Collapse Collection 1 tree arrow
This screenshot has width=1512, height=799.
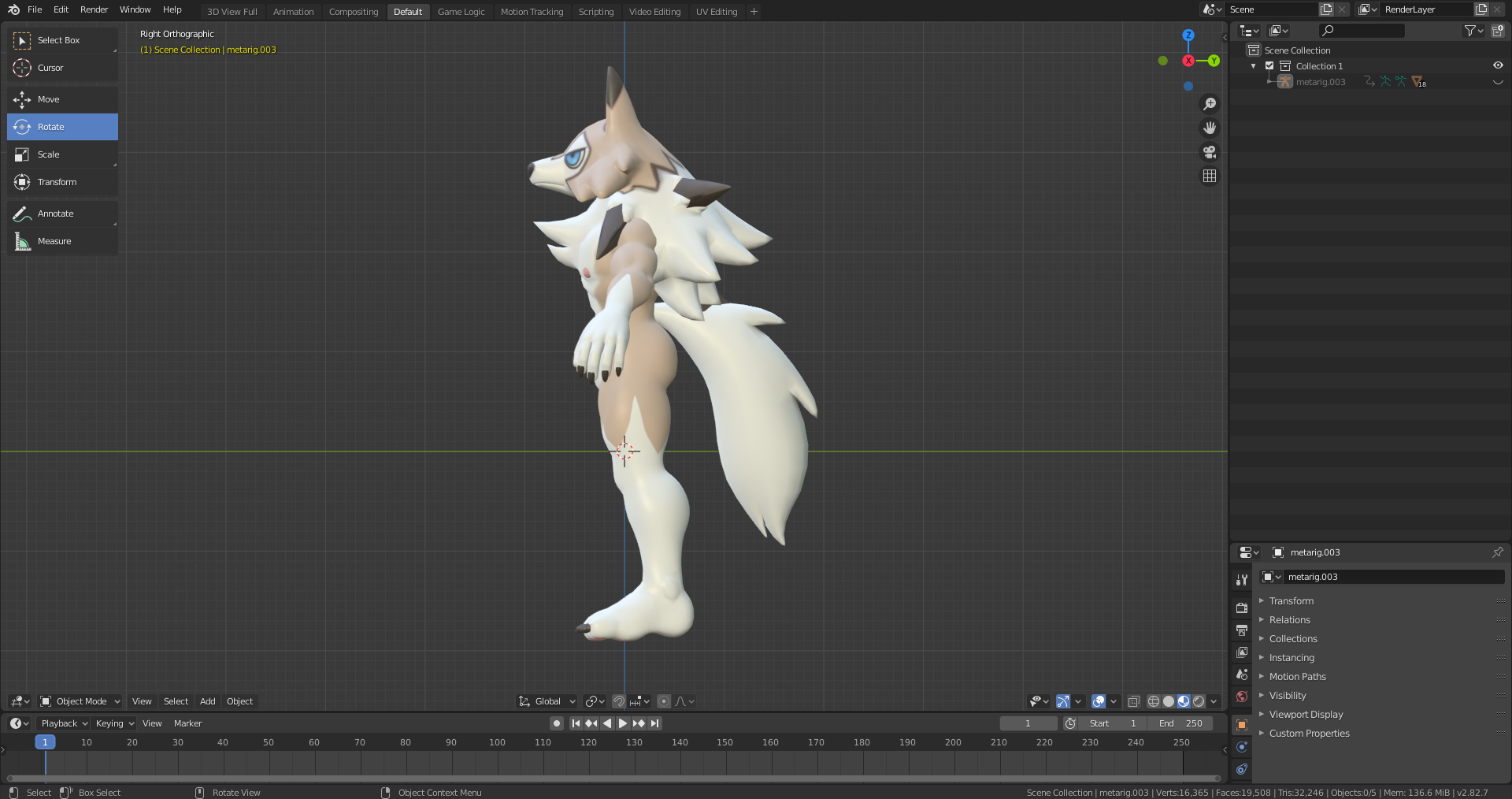(x=1254, y=66)
